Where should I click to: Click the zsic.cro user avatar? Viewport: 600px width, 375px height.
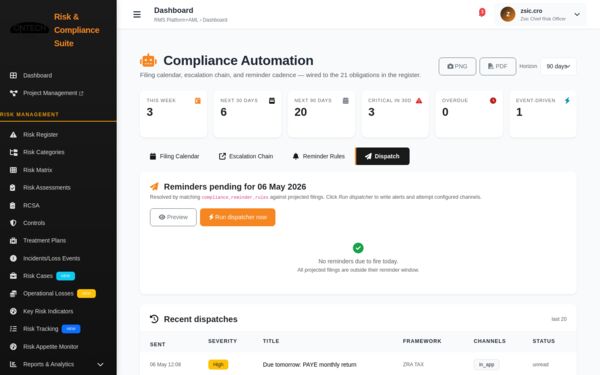[508, 15]
